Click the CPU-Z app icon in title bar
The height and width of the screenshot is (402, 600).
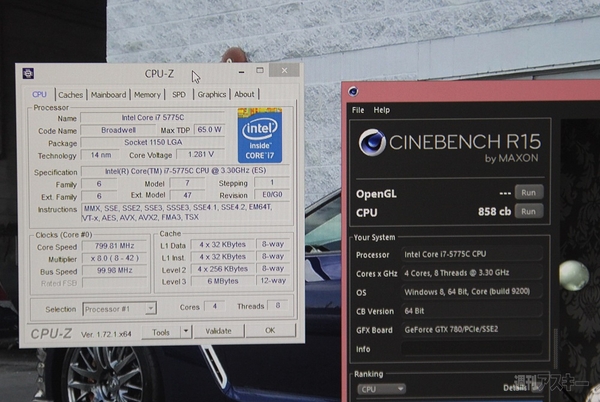point(28,73)
